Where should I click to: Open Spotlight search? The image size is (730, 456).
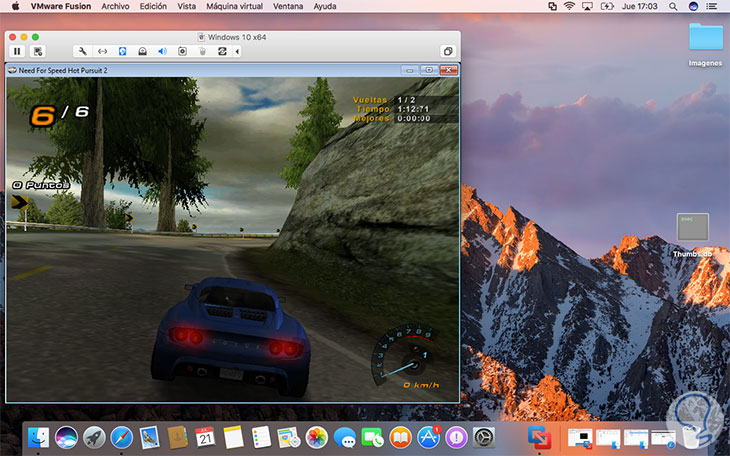(x=673, y=6)
